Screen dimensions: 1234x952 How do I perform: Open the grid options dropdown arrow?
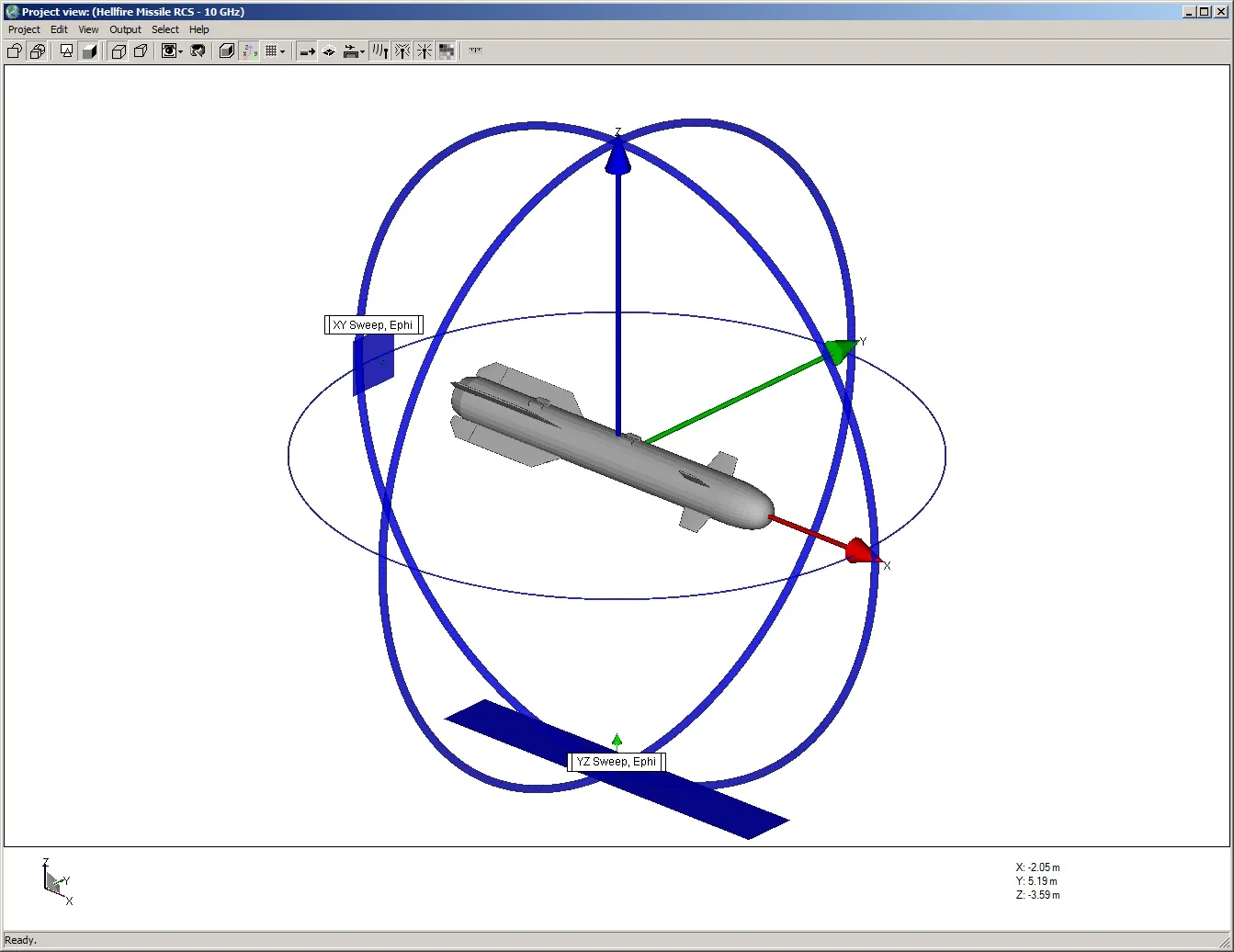tap(281, 51)
